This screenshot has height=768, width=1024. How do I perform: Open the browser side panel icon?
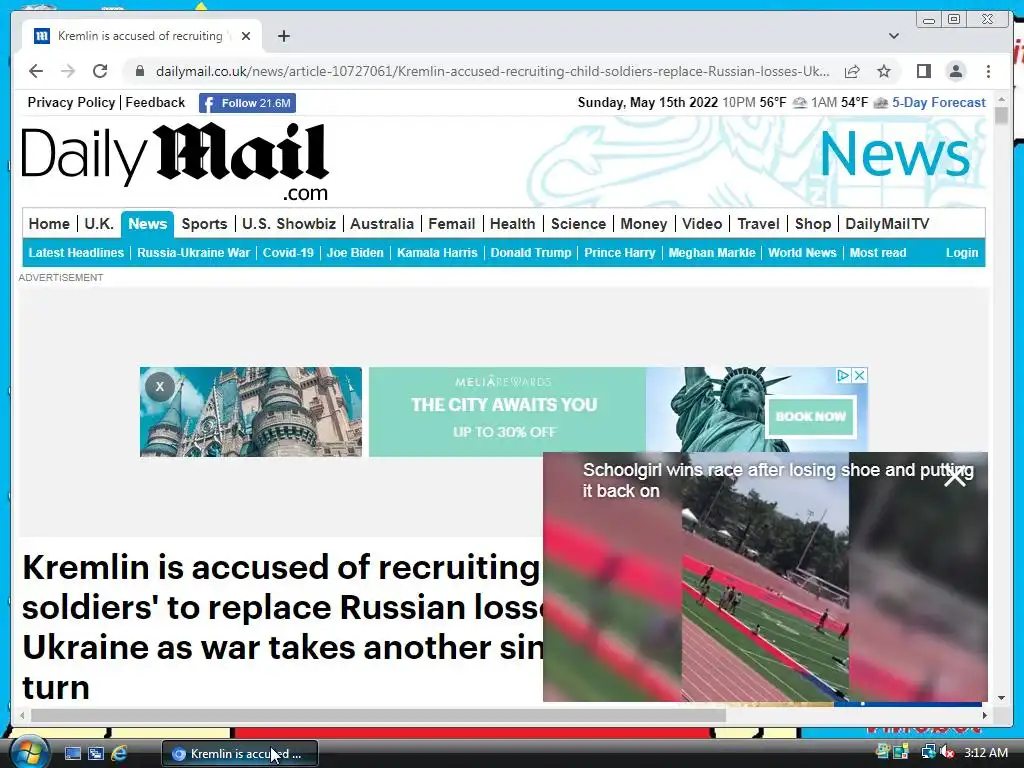[923, 71]
